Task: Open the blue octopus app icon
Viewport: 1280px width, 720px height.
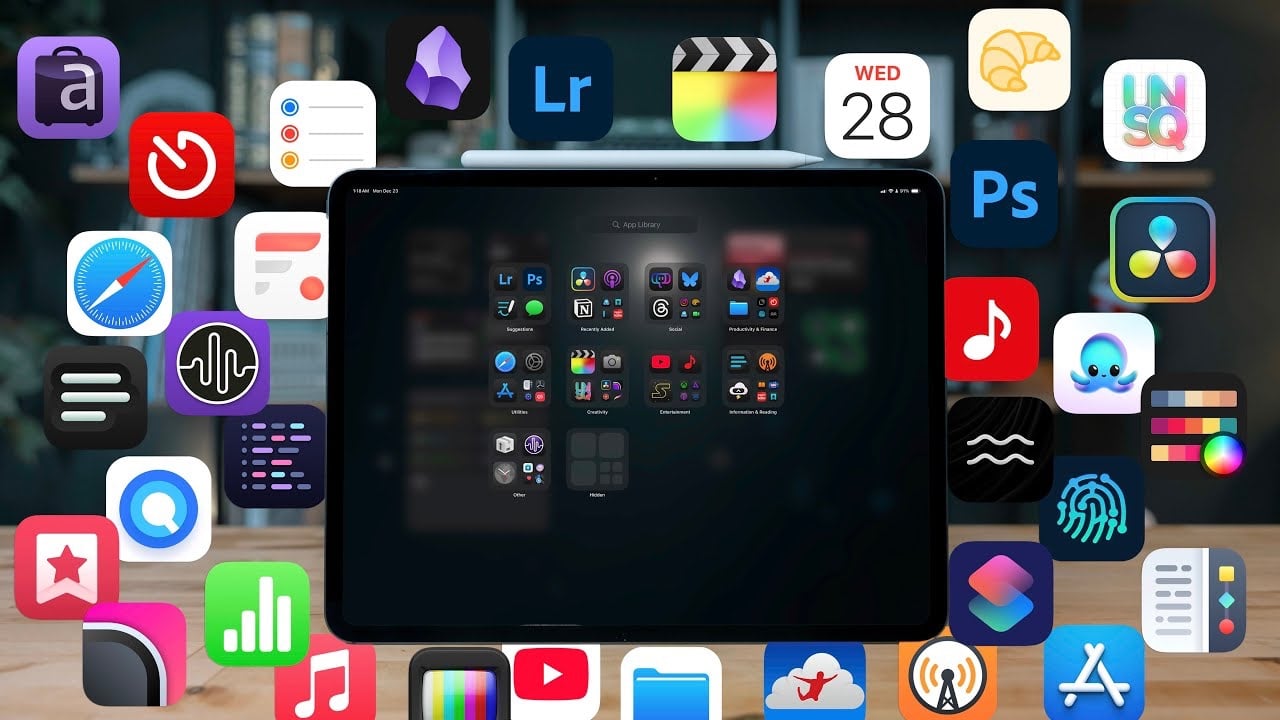Action: (1104, 363)
